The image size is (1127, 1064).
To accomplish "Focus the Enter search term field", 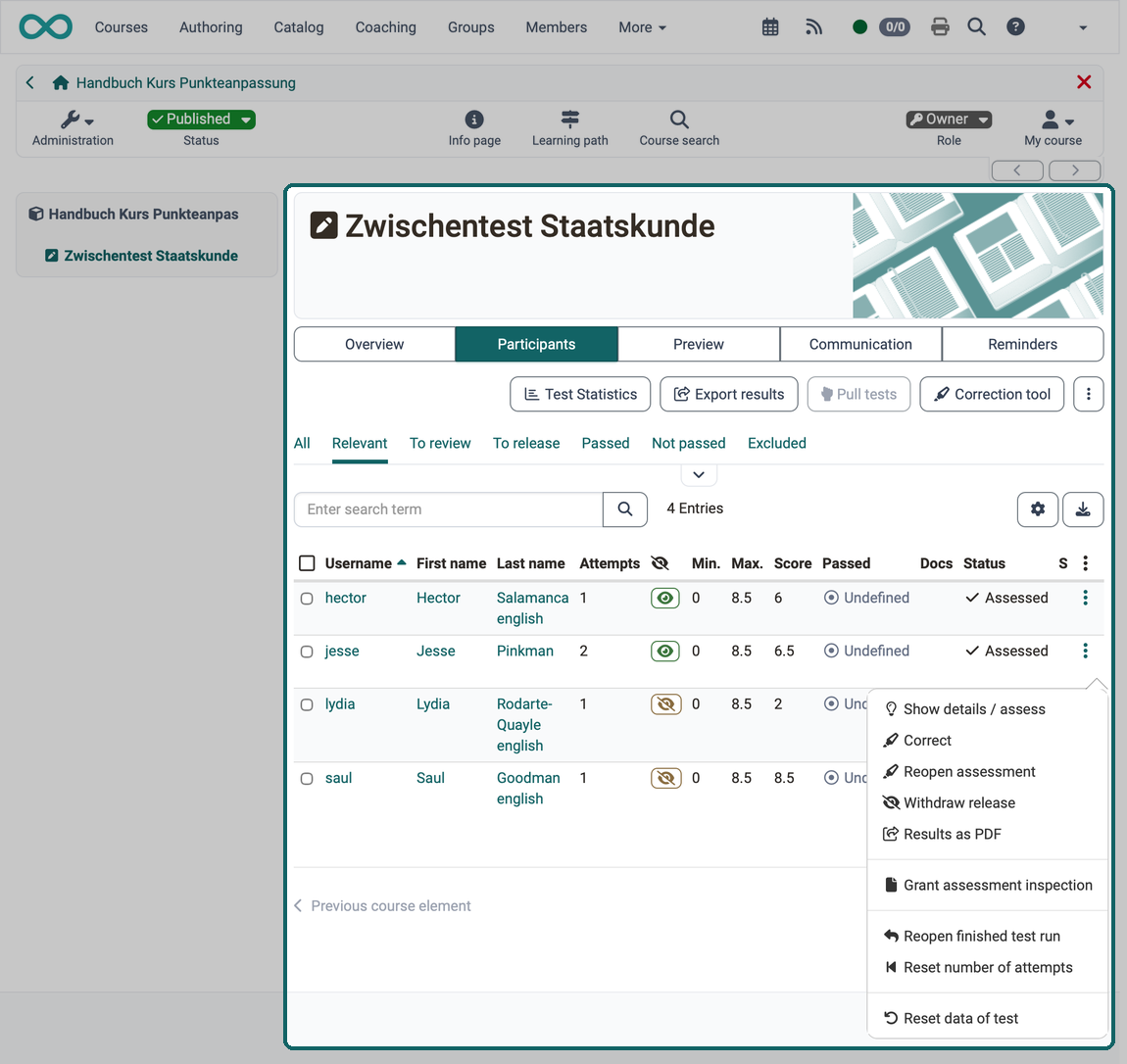I will pos(449,509).
